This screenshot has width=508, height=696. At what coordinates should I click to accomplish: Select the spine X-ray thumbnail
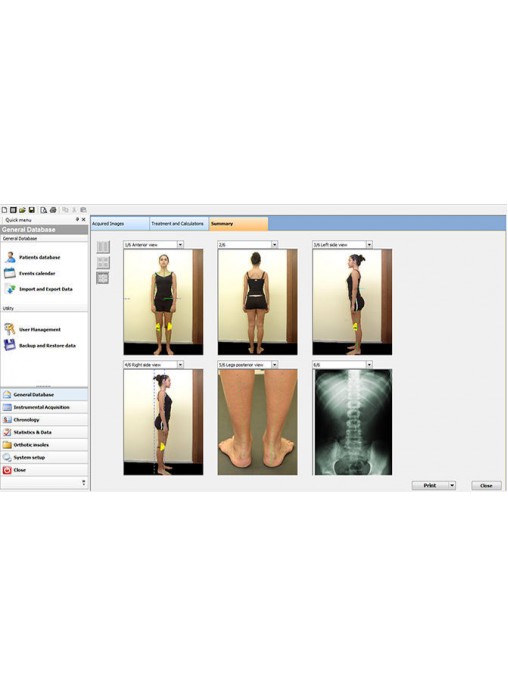353,422
